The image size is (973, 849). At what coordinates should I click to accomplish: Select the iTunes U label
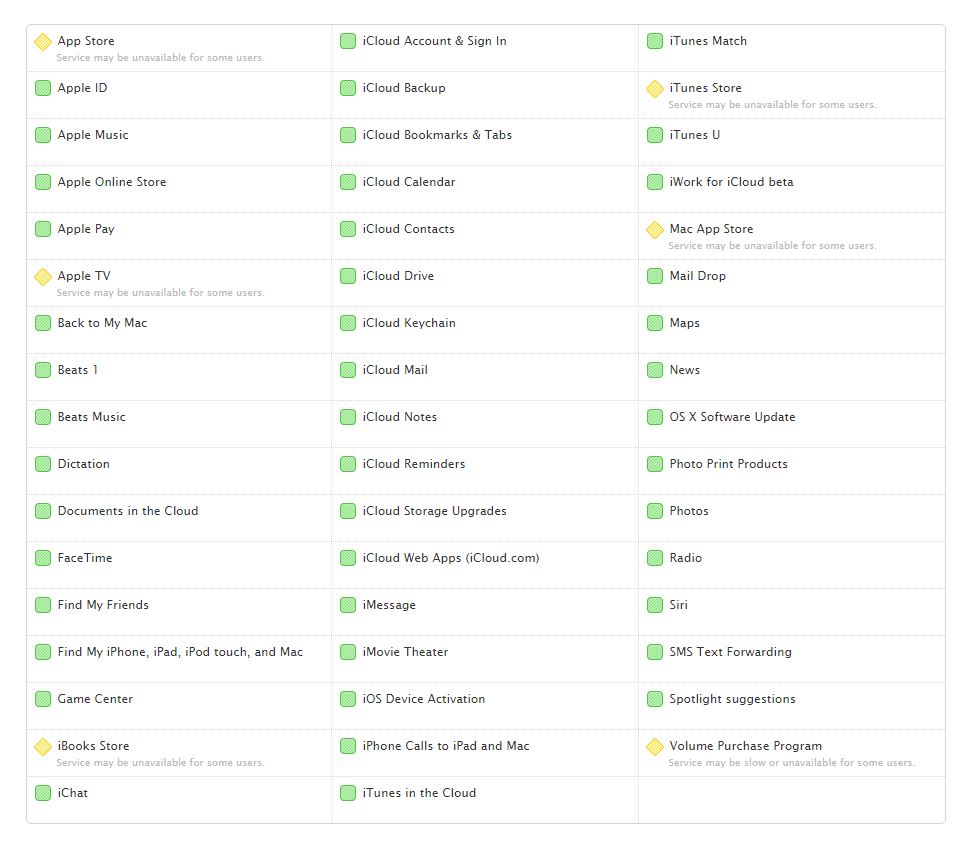[694, 135]
